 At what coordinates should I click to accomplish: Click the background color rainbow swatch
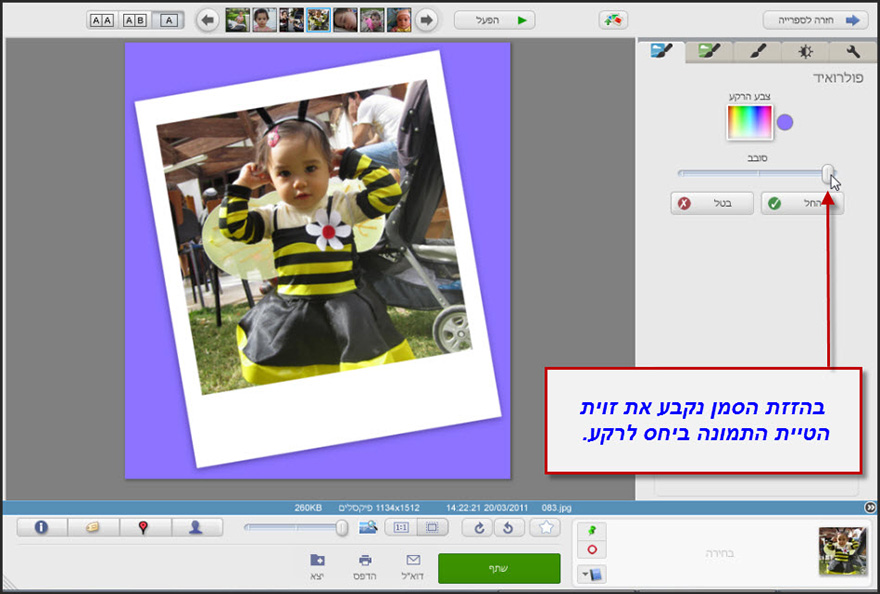tap(748, 120)
